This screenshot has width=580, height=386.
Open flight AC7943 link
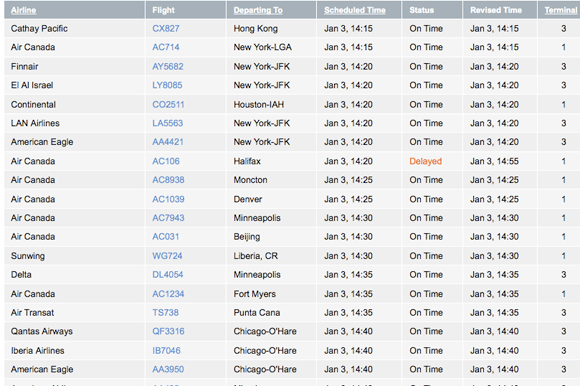tap(168, 218)
